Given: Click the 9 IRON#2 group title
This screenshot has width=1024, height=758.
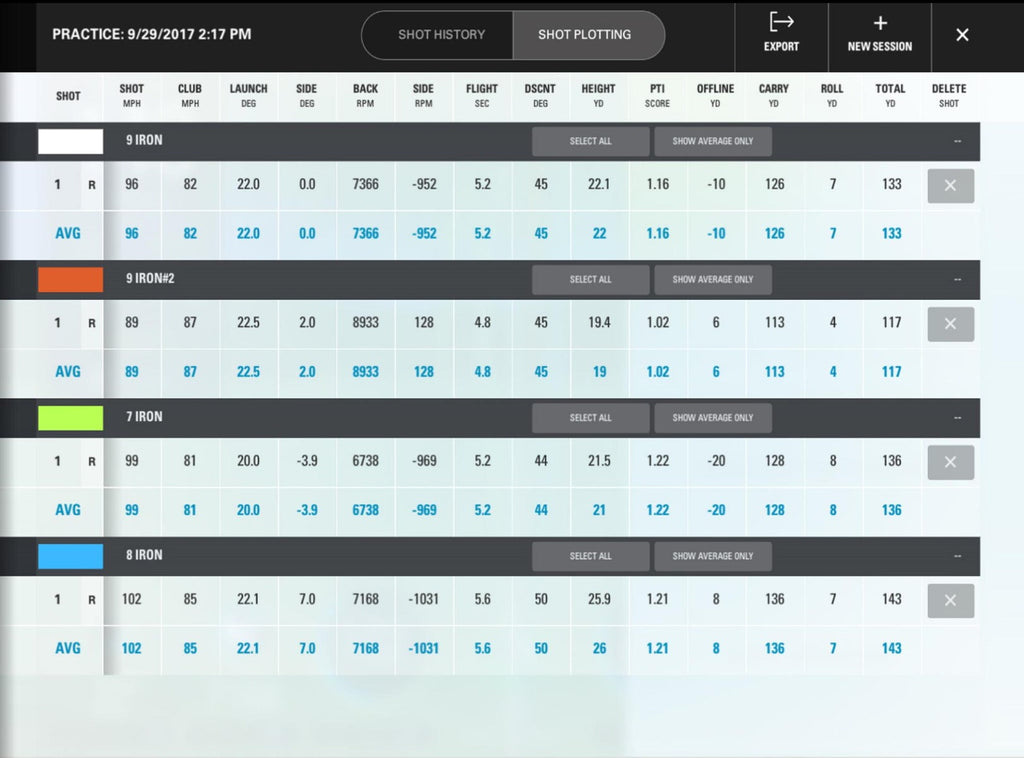Looking at the screenshot, I should pyautogui.click(x=150, y=279).
